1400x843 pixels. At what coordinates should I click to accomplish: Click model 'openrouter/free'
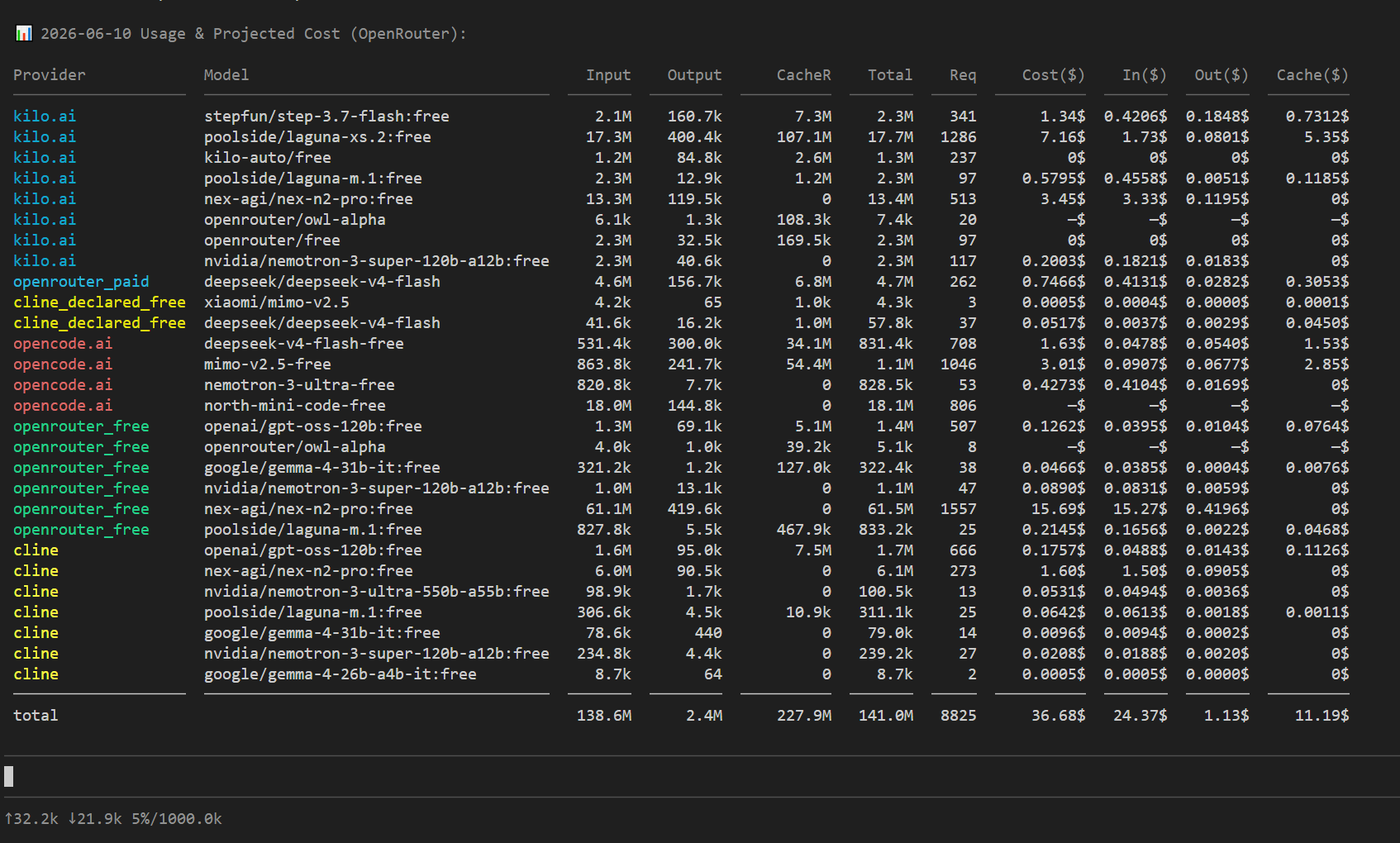(x=272, y=241)
